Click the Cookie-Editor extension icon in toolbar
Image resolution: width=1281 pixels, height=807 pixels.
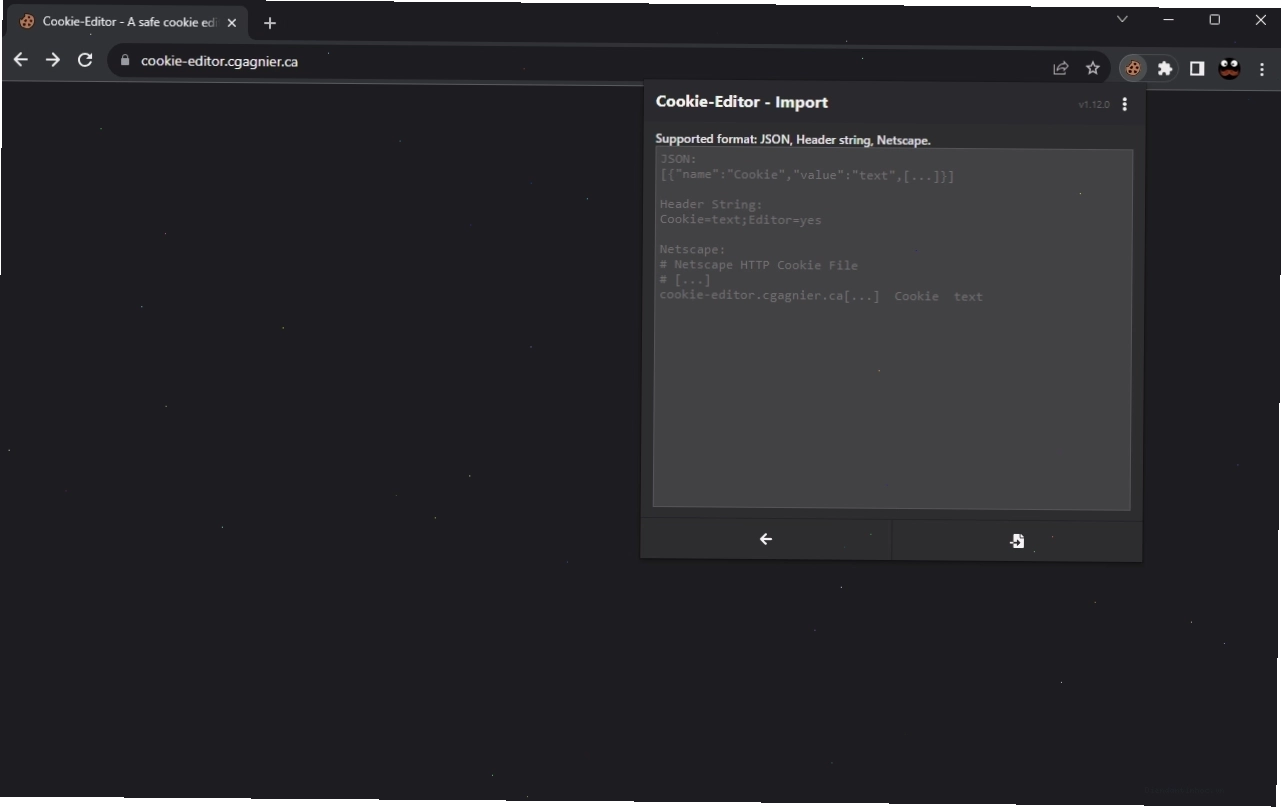tap(1133, 68)
